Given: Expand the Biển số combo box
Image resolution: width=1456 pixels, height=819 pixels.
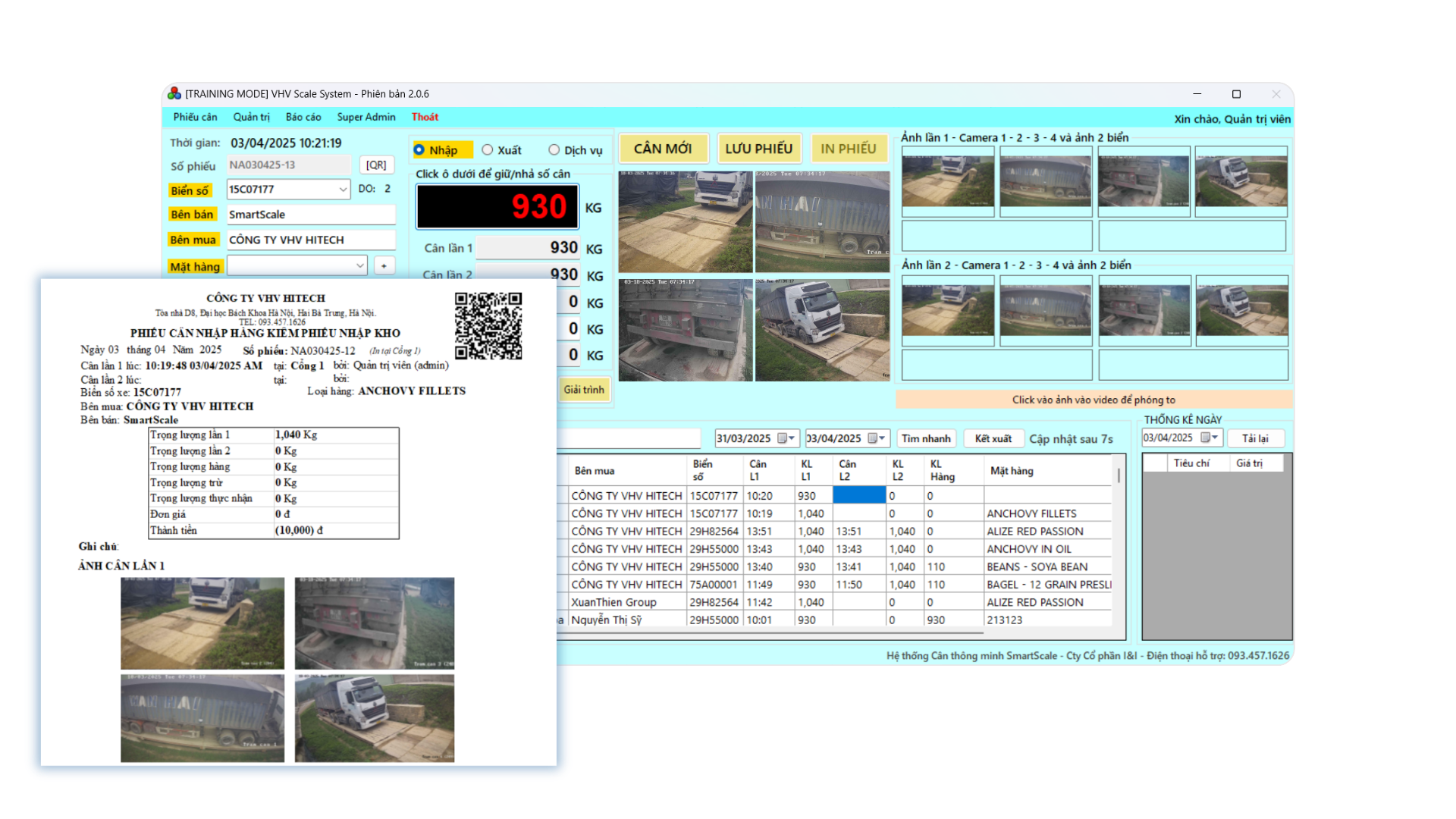Looking at the screenshot, I should tap(343, 190).
